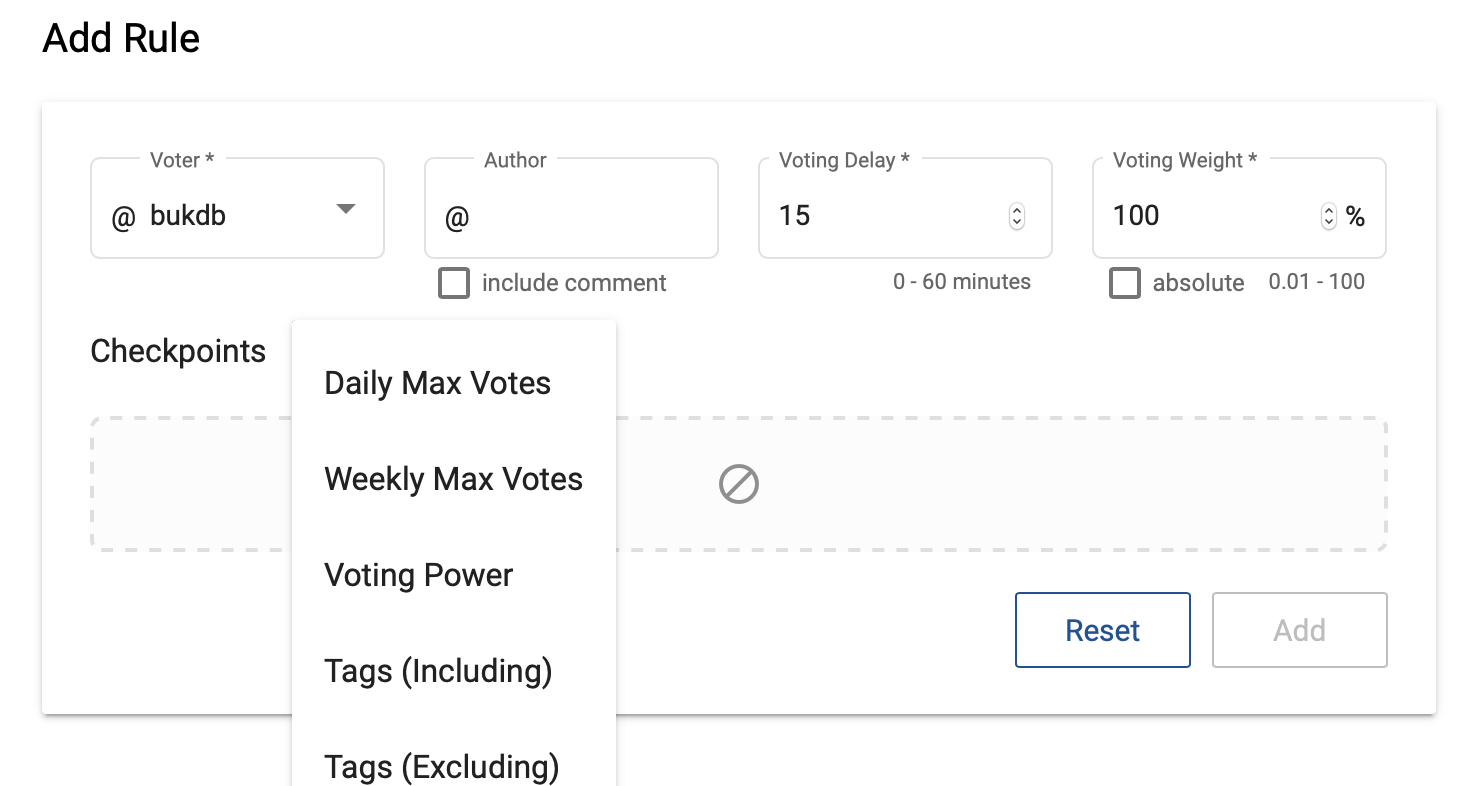The width and height of the screenshot is (1458, 786).
Task: Toggle the absolute checkbox
Action: [x=1125, y=283]
